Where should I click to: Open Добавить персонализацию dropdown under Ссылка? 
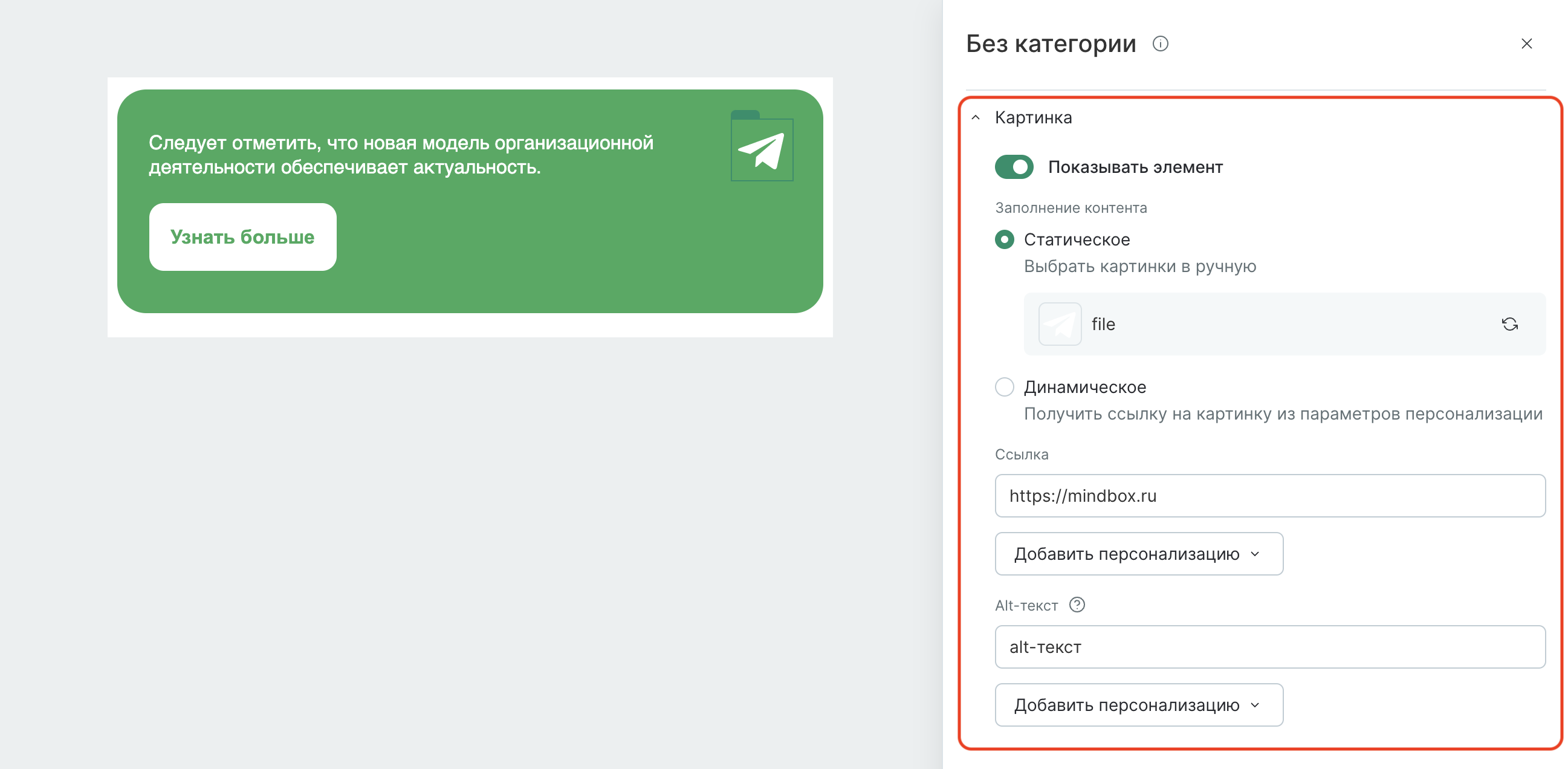(1139, 554)
